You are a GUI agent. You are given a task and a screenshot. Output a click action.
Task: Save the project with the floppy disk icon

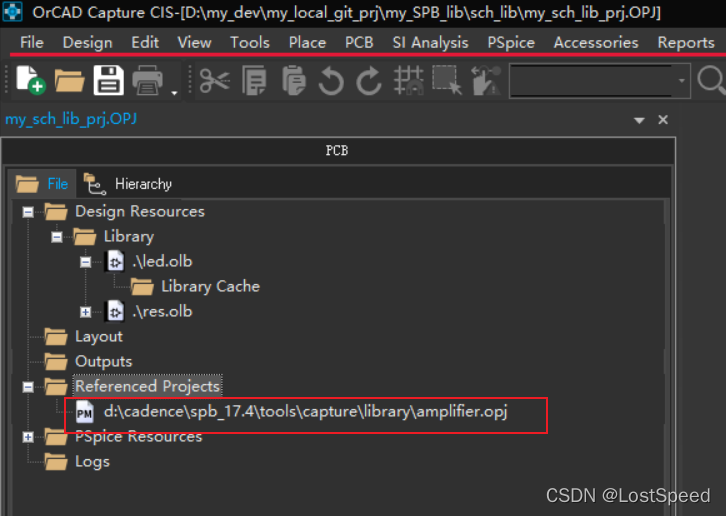107,81
